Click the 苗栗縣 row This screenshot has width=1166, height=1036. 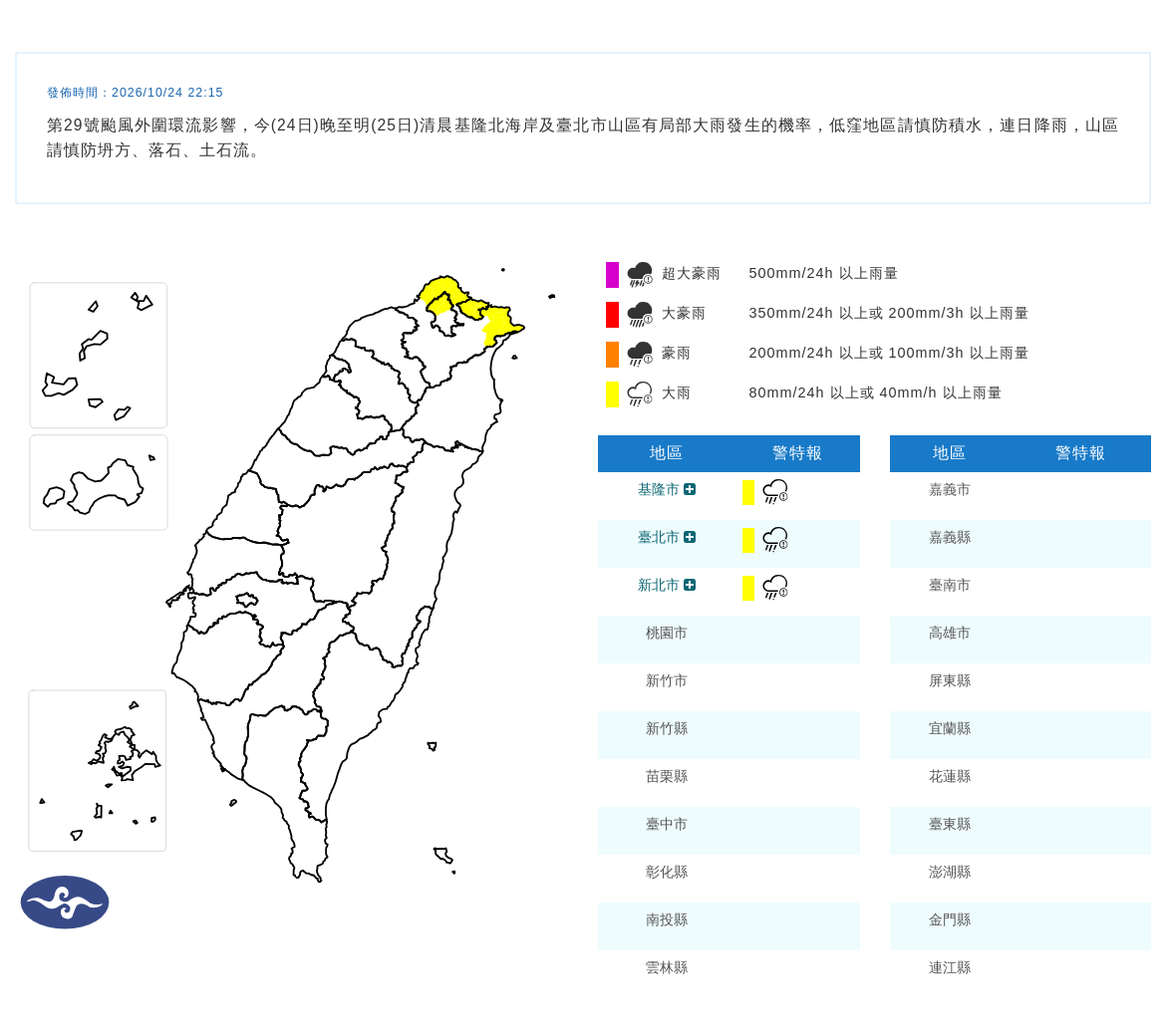pyautogui.click(x=729, y=783)
